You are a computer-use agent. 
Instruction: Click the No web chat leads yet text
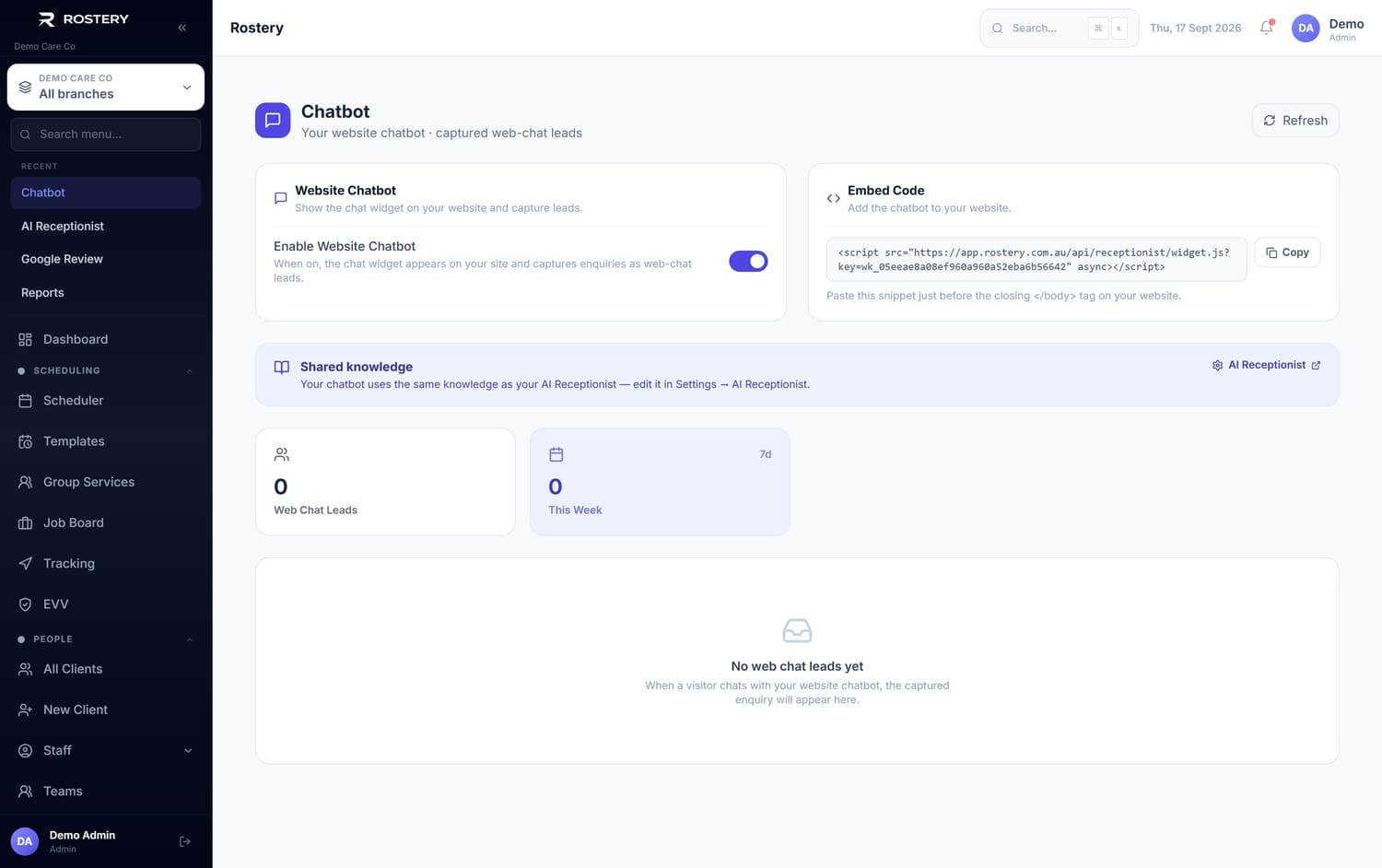click(x=797, y=666)
